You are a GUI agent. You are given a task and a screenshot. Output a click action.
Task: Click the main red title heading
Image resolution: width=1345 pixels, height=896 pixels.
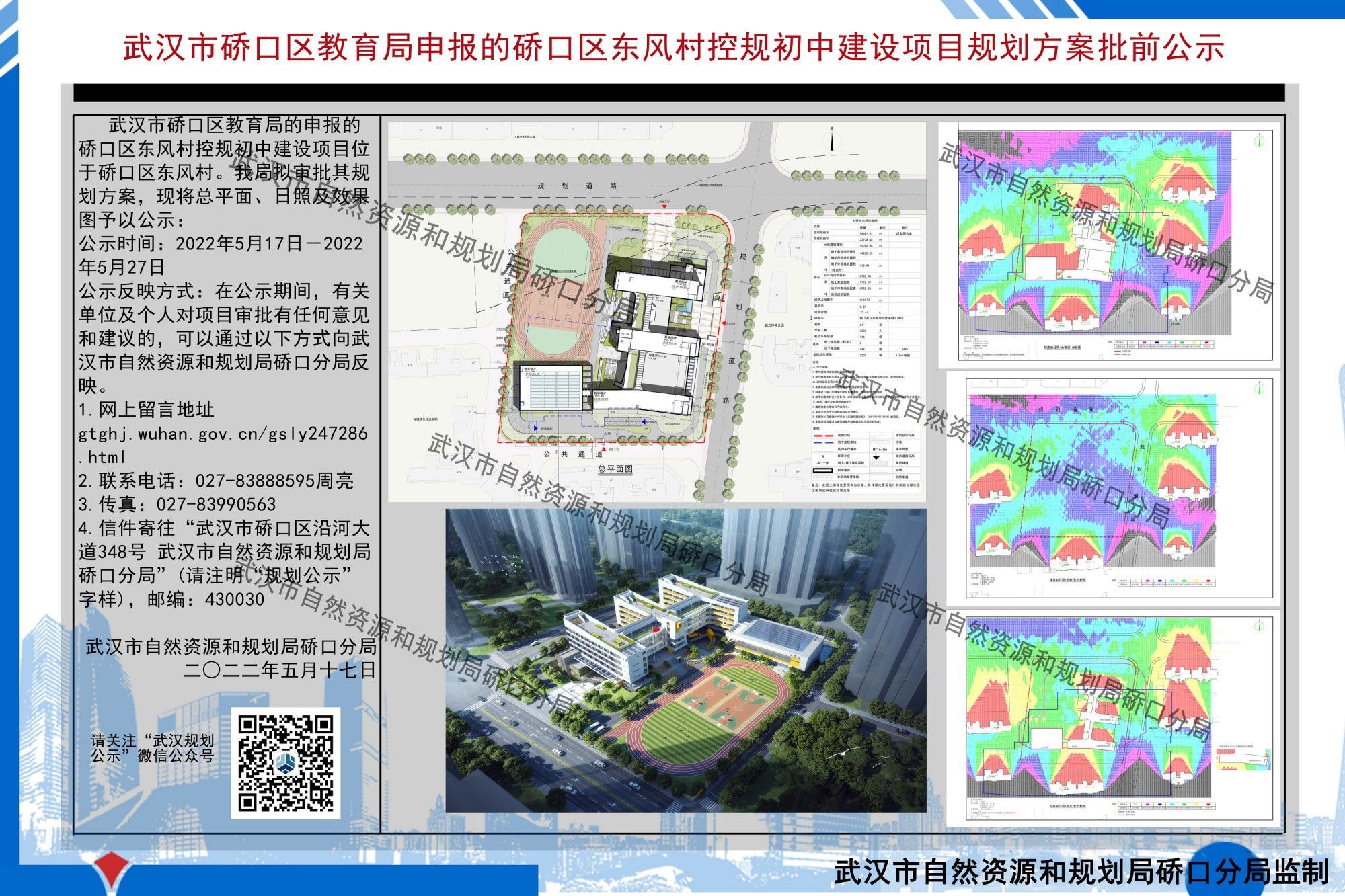coord(672,48)
